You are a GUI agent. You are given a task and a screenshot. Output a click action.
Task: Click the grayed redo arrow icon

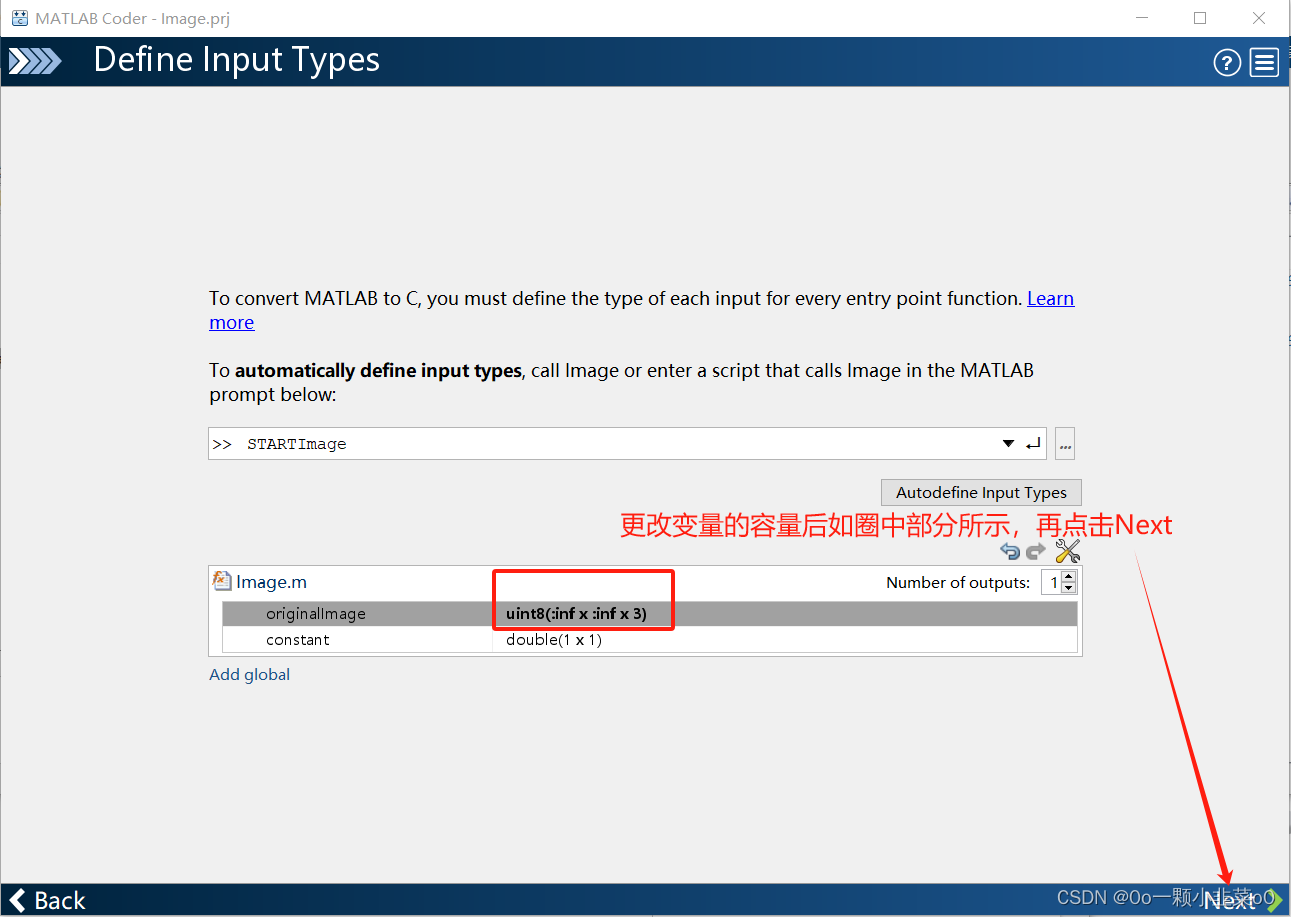pyautogui.click(x=1036, y=550)
